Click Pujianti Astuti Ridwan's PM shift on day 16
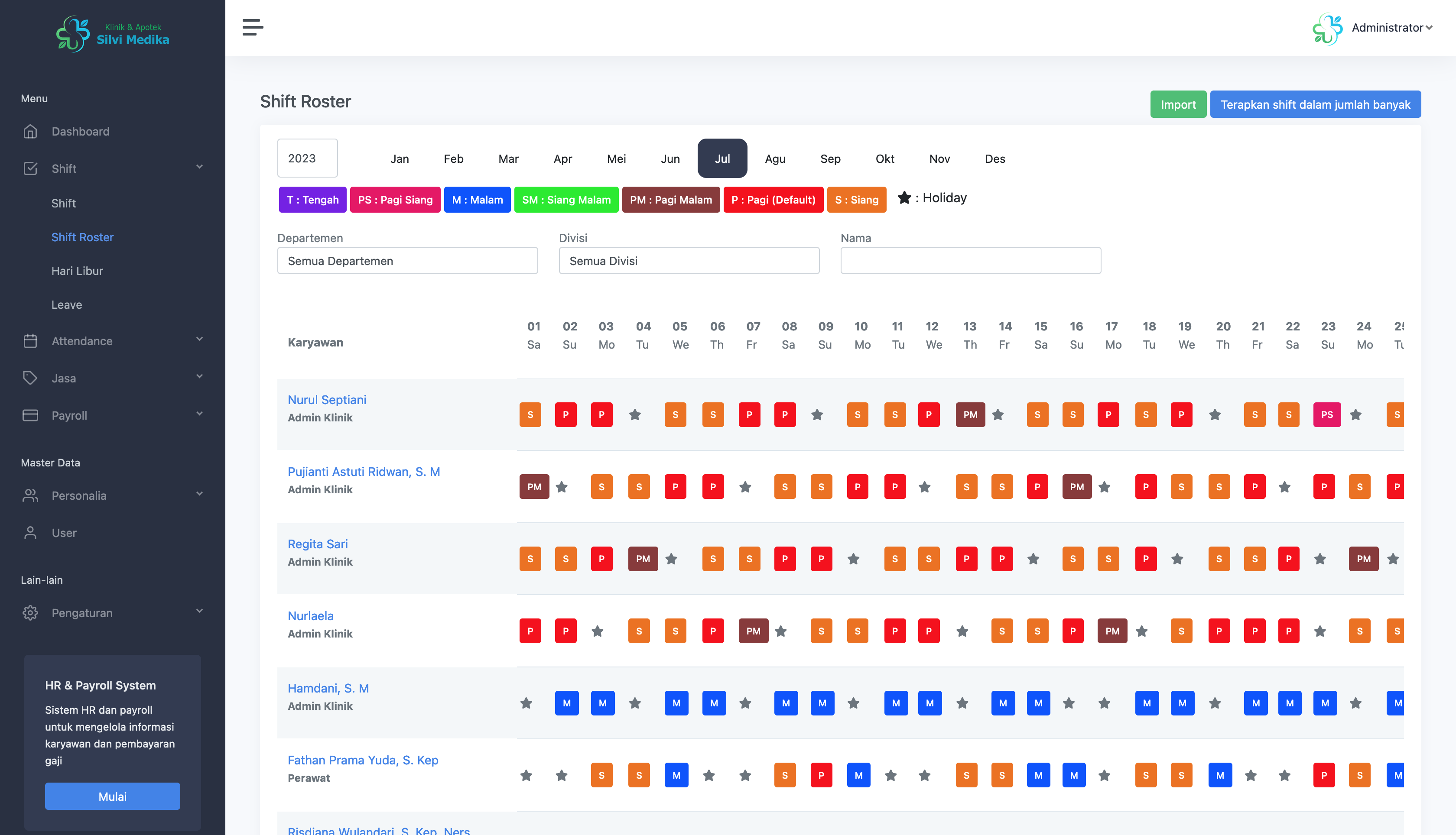1456x835 pixels. pyautogui.click(x=1077, y=487)
